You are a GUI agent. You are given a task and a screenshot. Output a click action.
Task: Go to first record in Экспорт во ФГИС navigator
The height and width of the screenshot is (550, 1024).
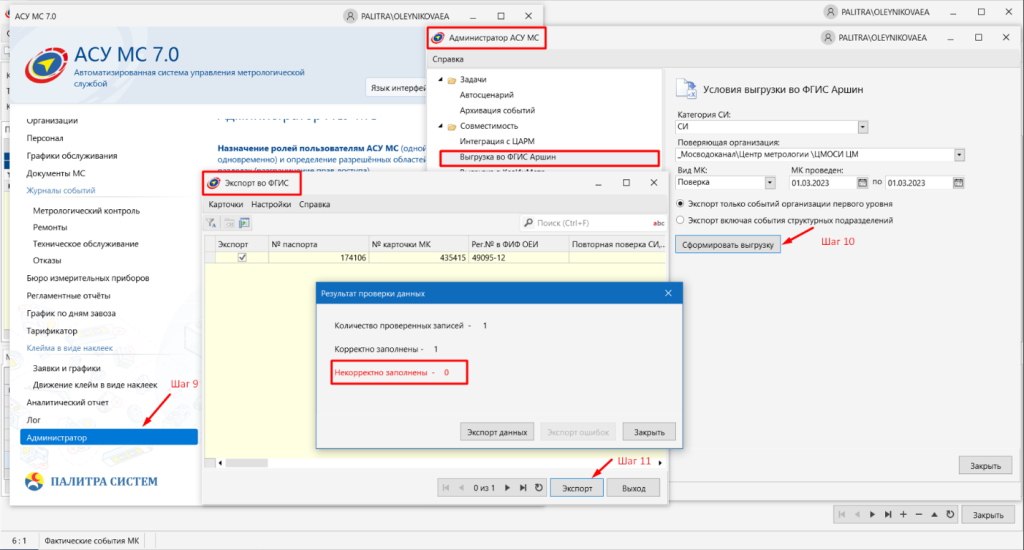pyautogui.click(x=446, y=488)
